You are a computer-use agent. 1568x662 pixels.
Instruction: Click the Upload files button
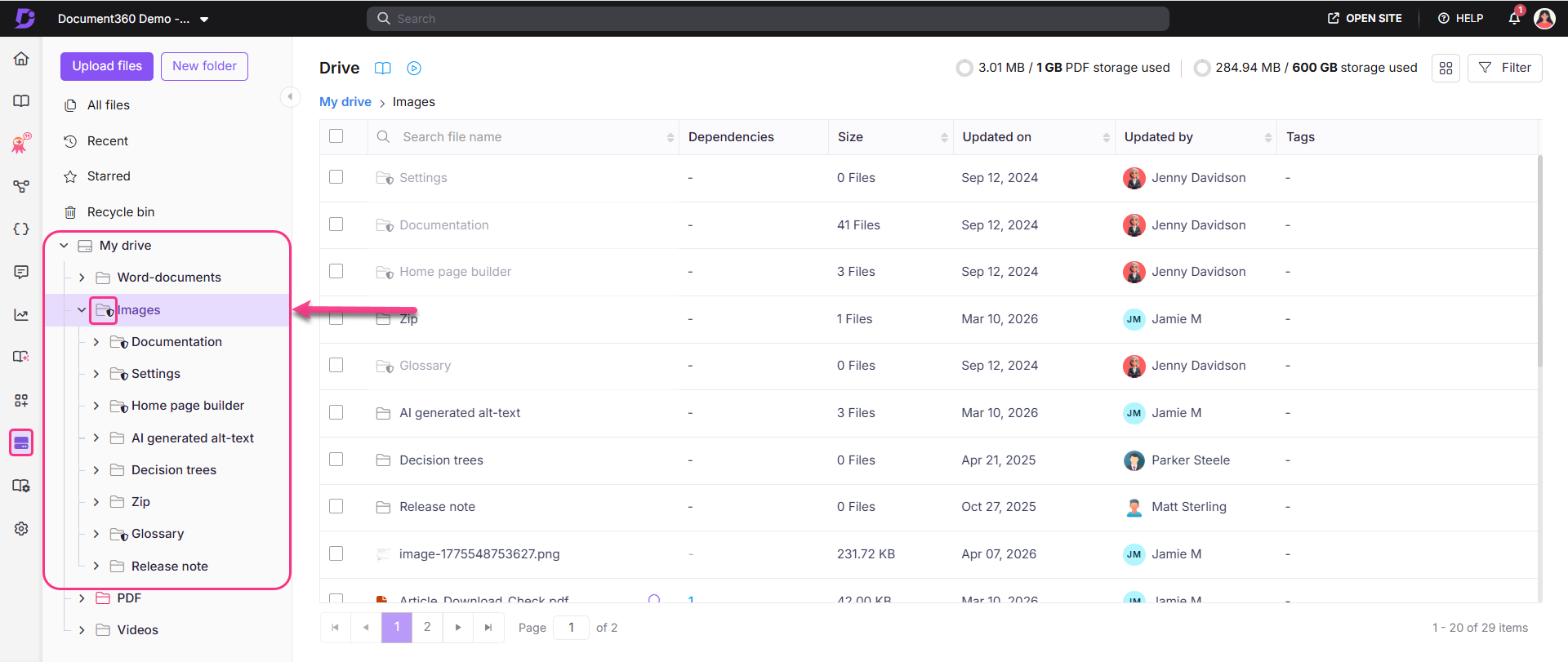(107, 66)
